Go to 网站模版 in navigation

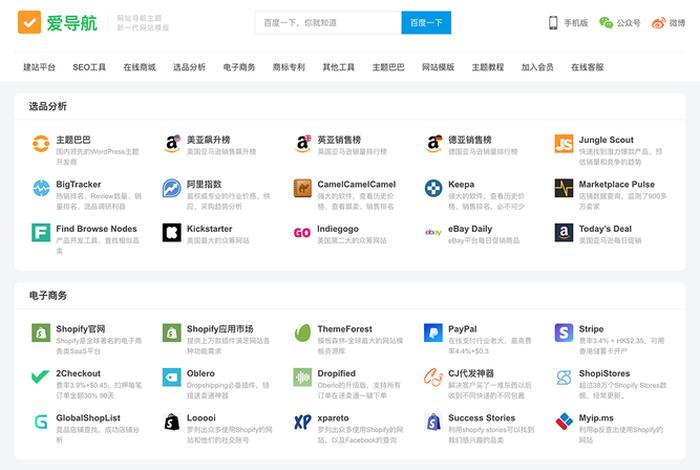click(x=438, y=67)
